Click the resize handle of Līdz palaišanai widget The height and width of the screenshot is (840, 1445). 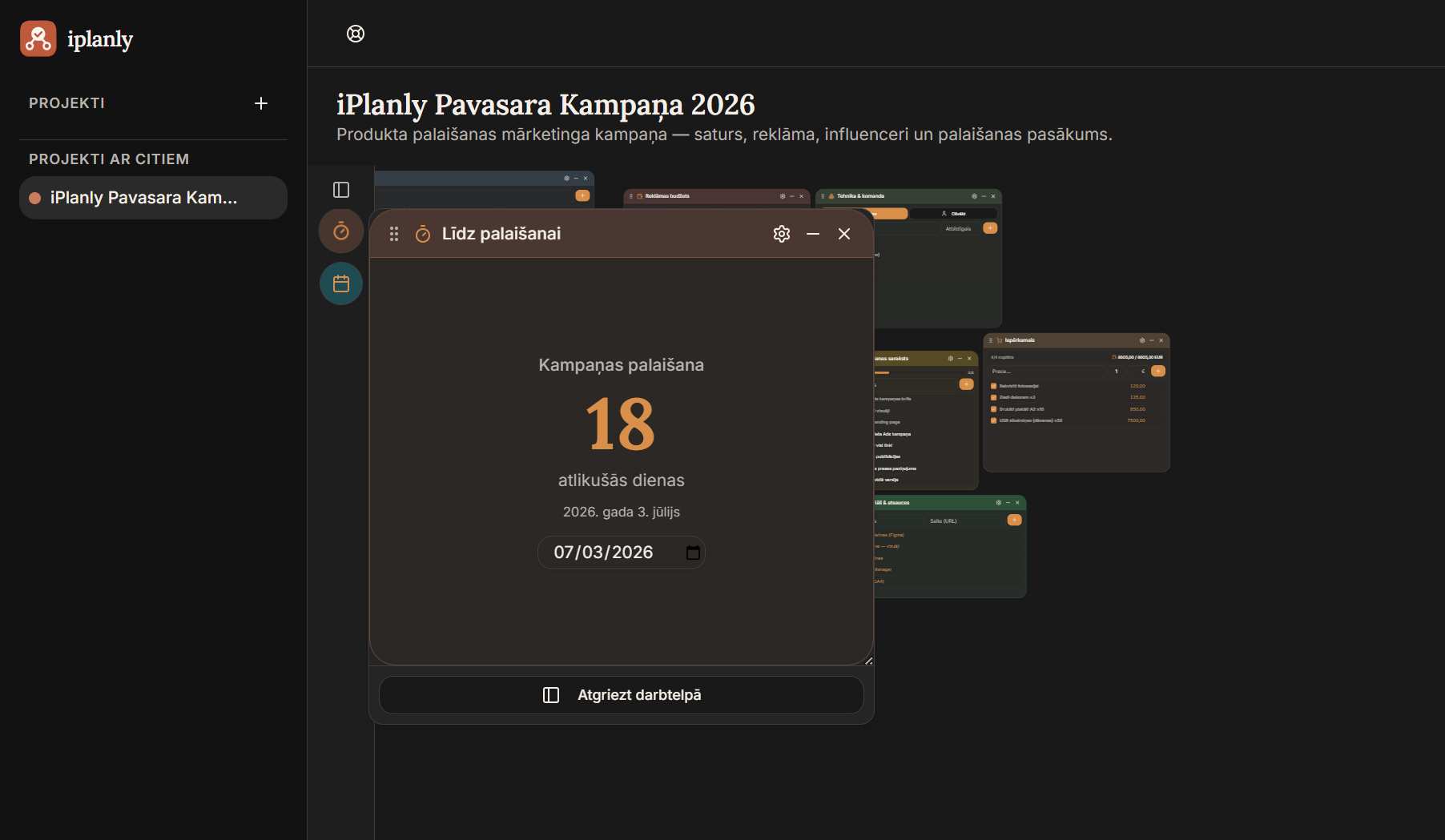click(x=868, y=661)
